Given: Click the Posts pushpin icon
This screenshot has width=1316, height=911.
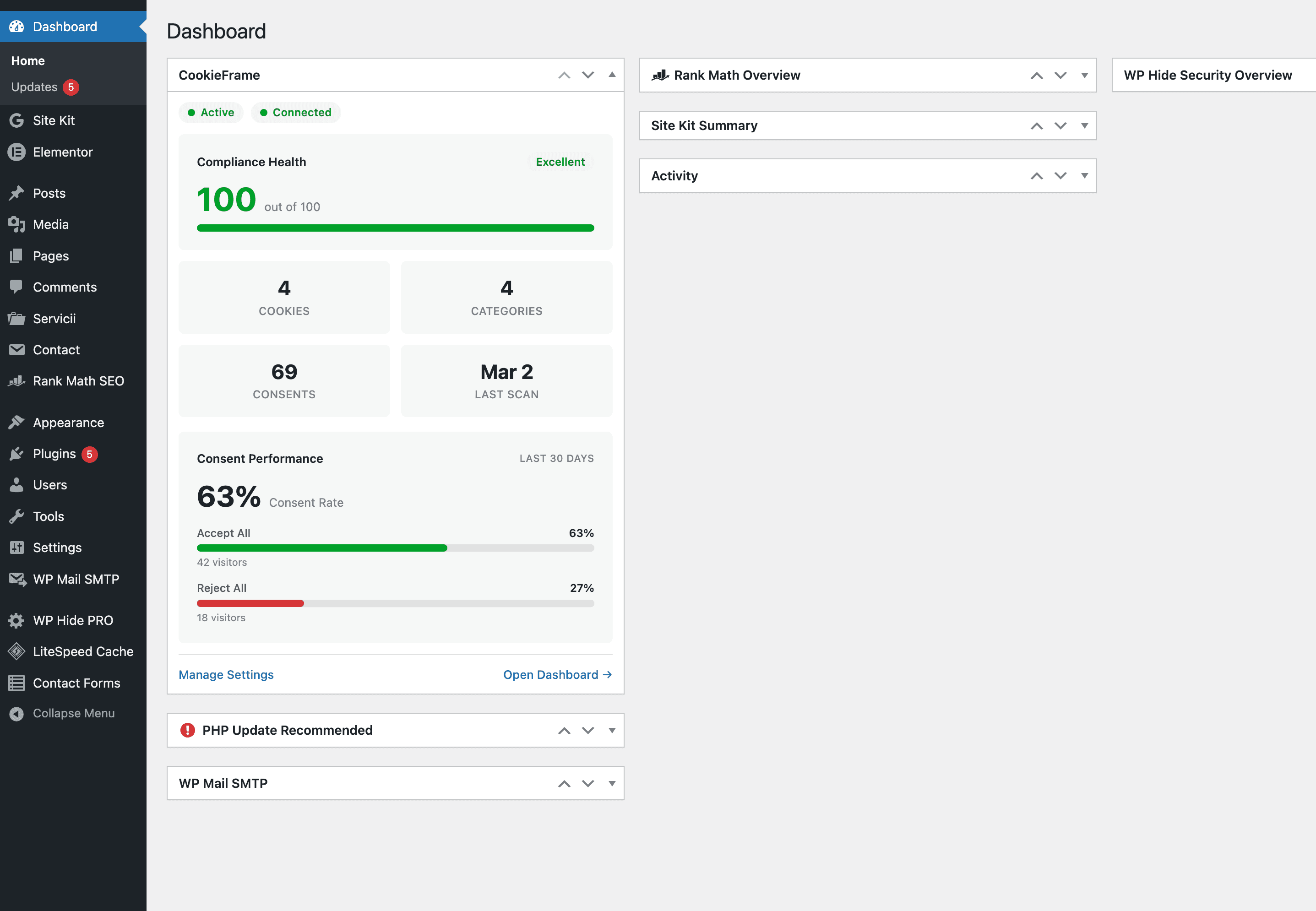Looking at the screenshot, I should point(16,193).
